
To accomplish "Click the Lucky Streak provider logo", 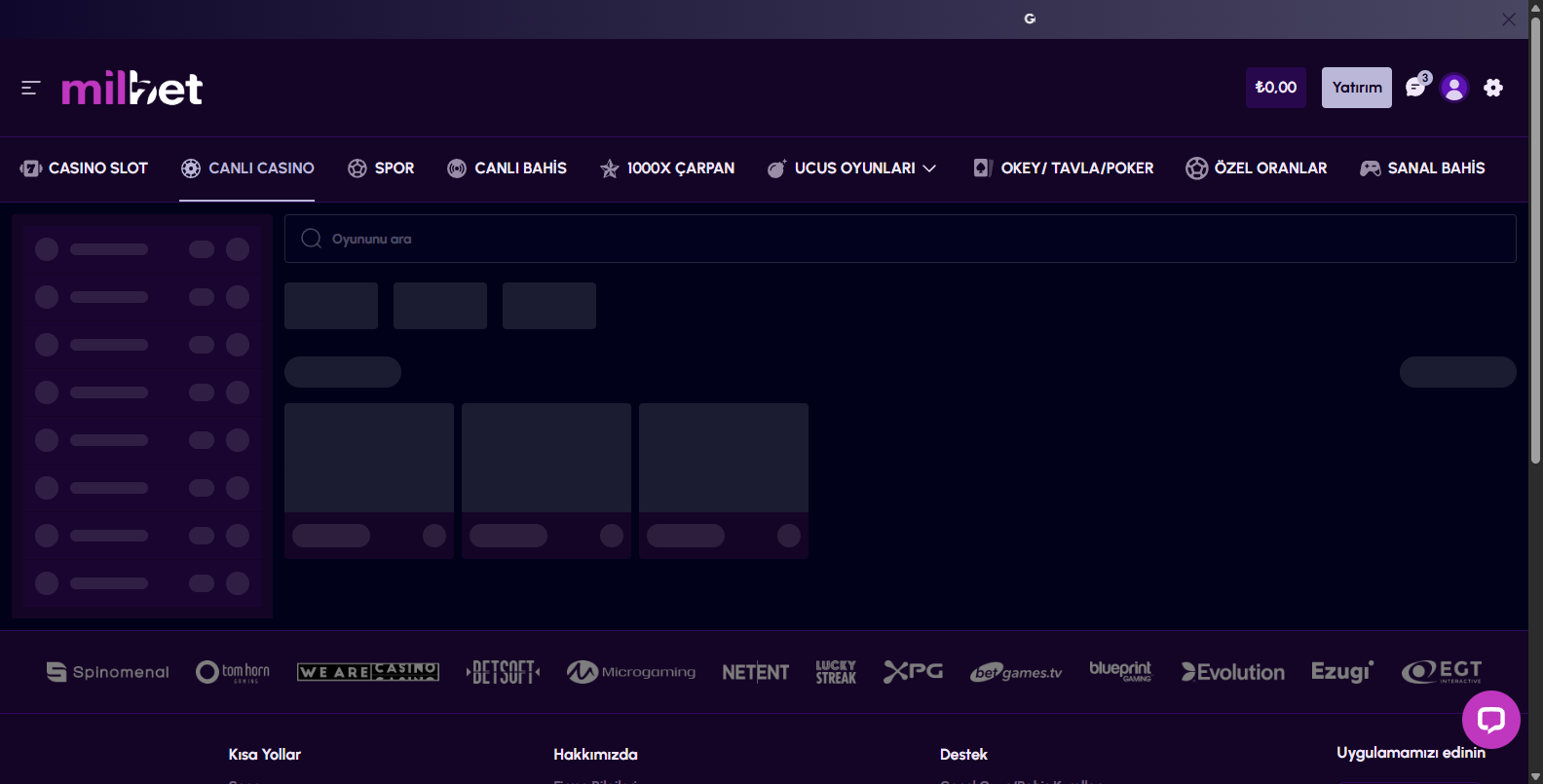I will coord(836,672).
